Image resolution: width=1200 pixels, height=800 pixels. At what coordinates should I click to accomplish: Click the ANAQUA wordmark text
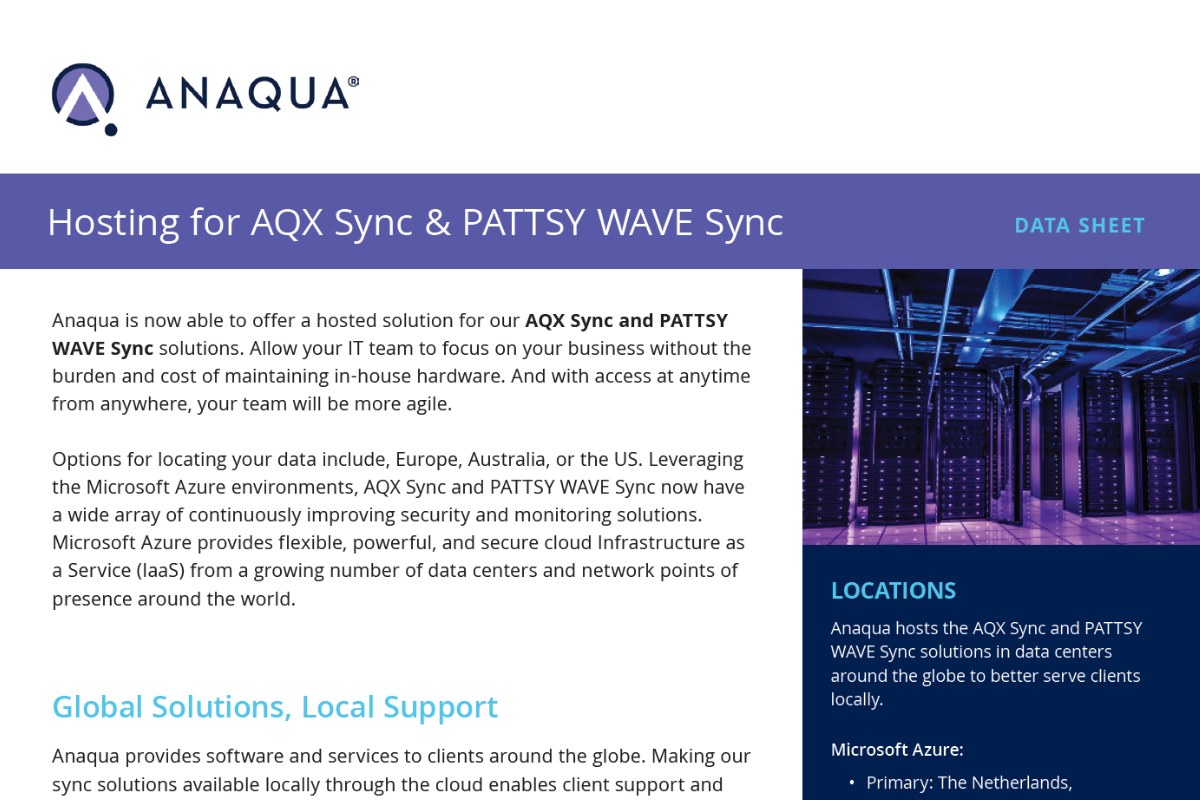click(x=252, y=94)
